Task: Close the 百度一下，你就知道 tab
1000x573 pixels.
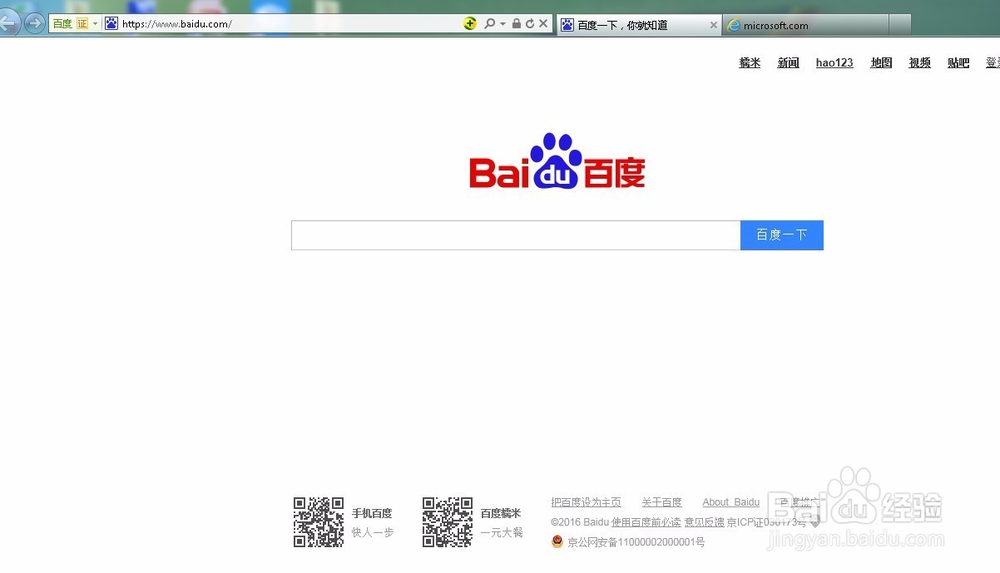Action: [714, 25]
